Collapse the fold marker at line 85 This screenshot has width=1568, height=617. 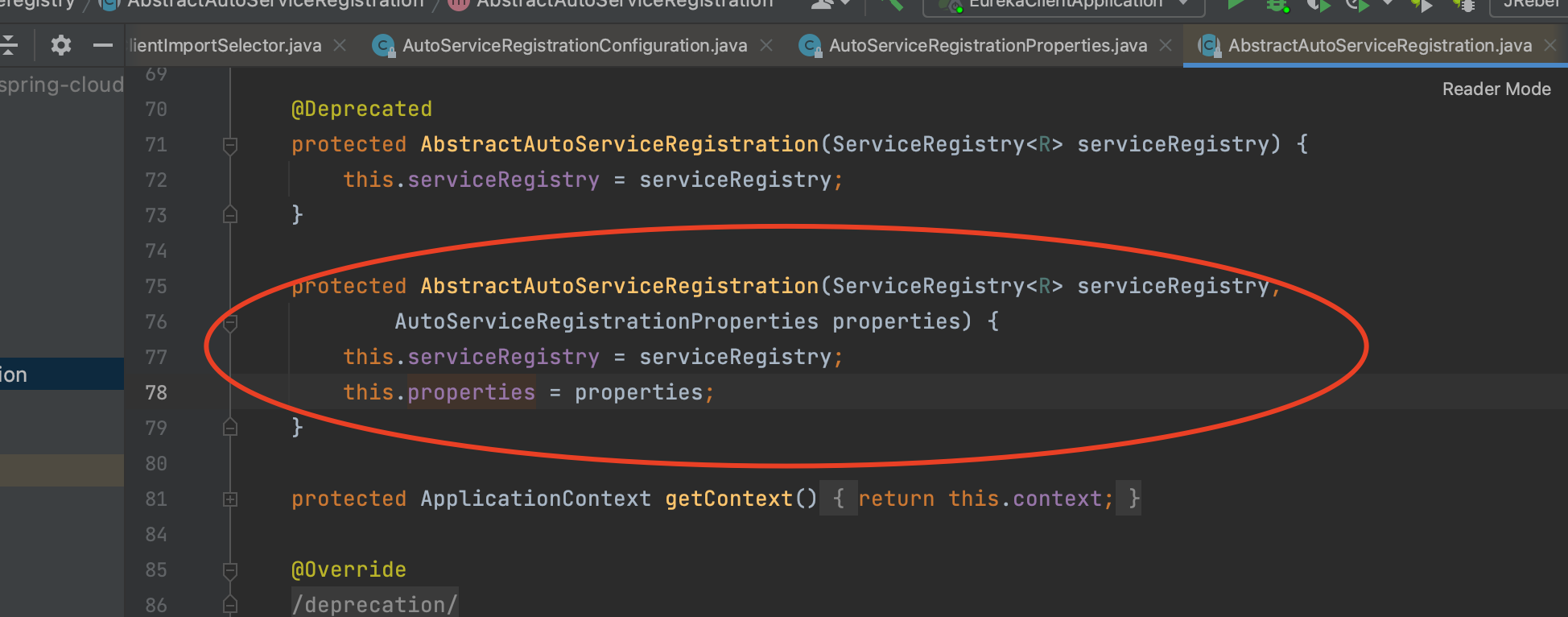coord(230,571)
